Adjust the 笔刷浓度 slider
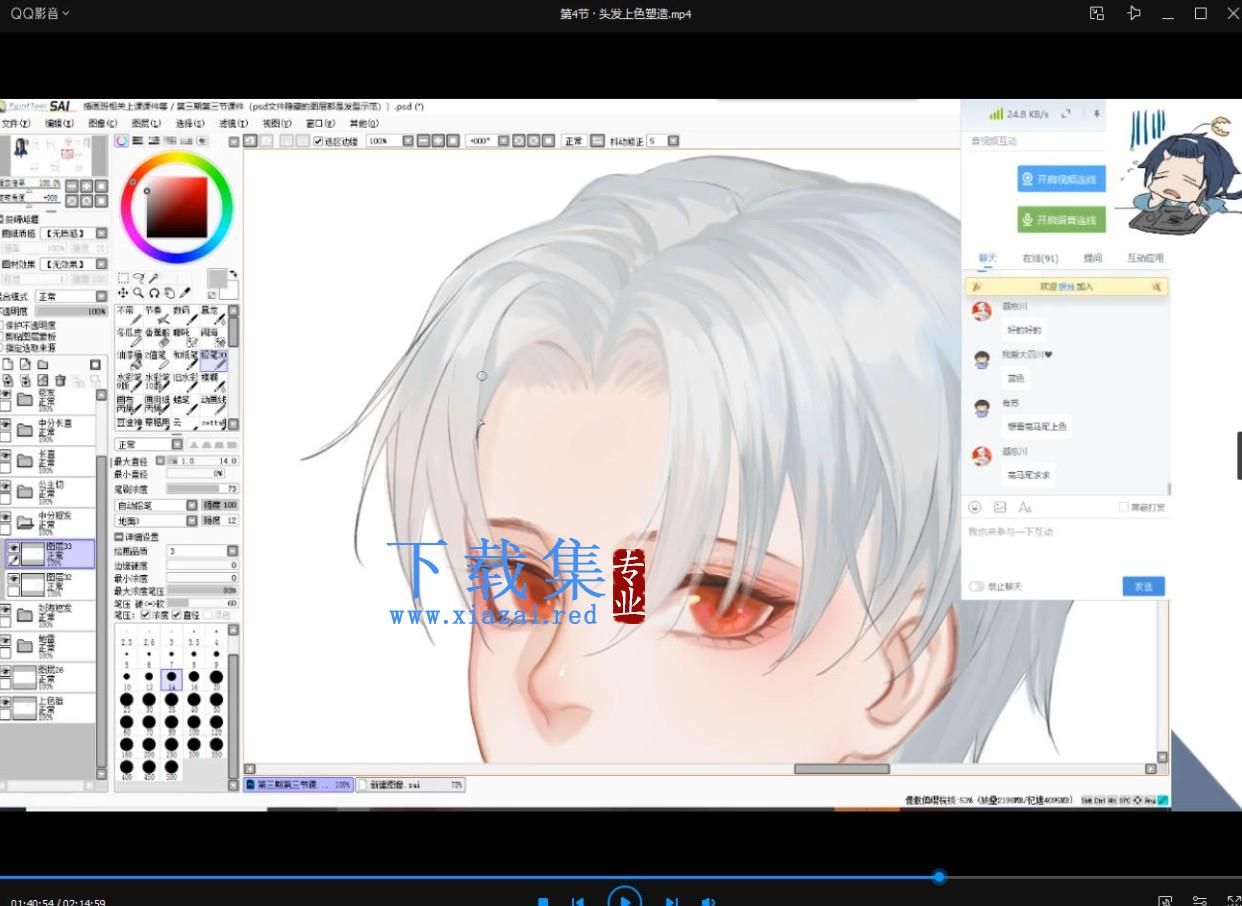 coord(202,489)
